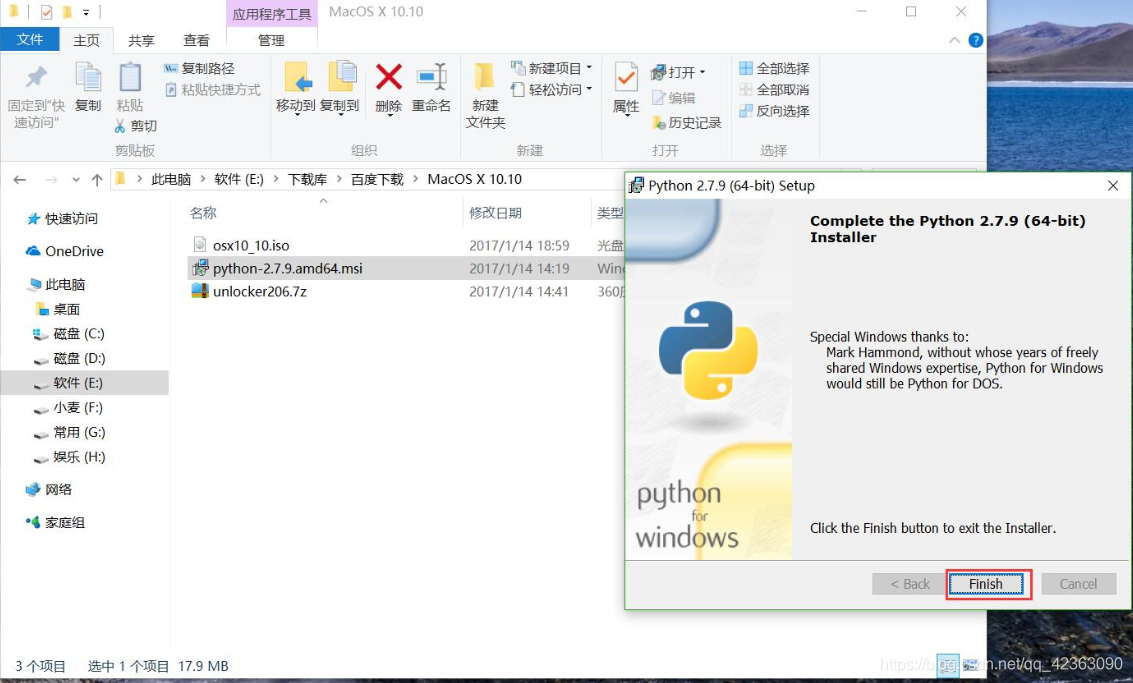1133x683 pixels.
Task: Click Cancel in Python Setup dialog
Action: coord(1078,584)
